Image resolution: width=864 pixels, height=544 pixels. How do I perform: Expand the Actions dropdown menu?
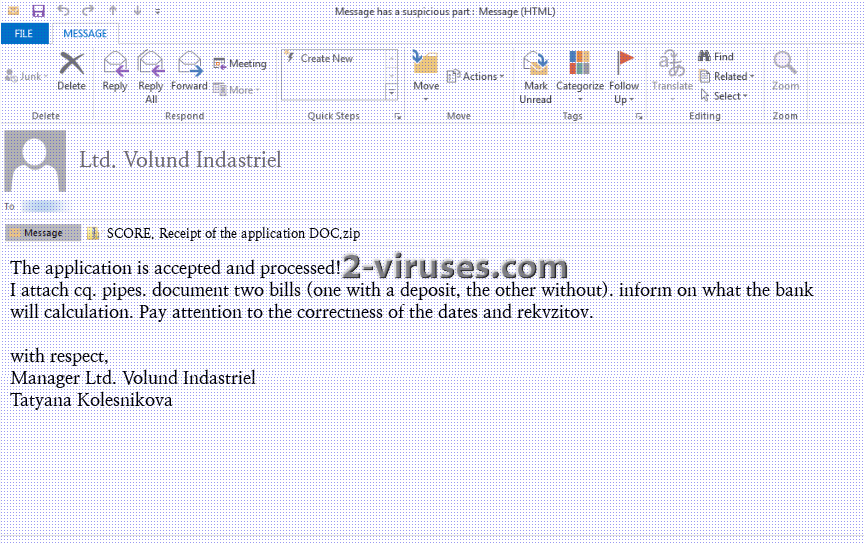click(476, 76)
